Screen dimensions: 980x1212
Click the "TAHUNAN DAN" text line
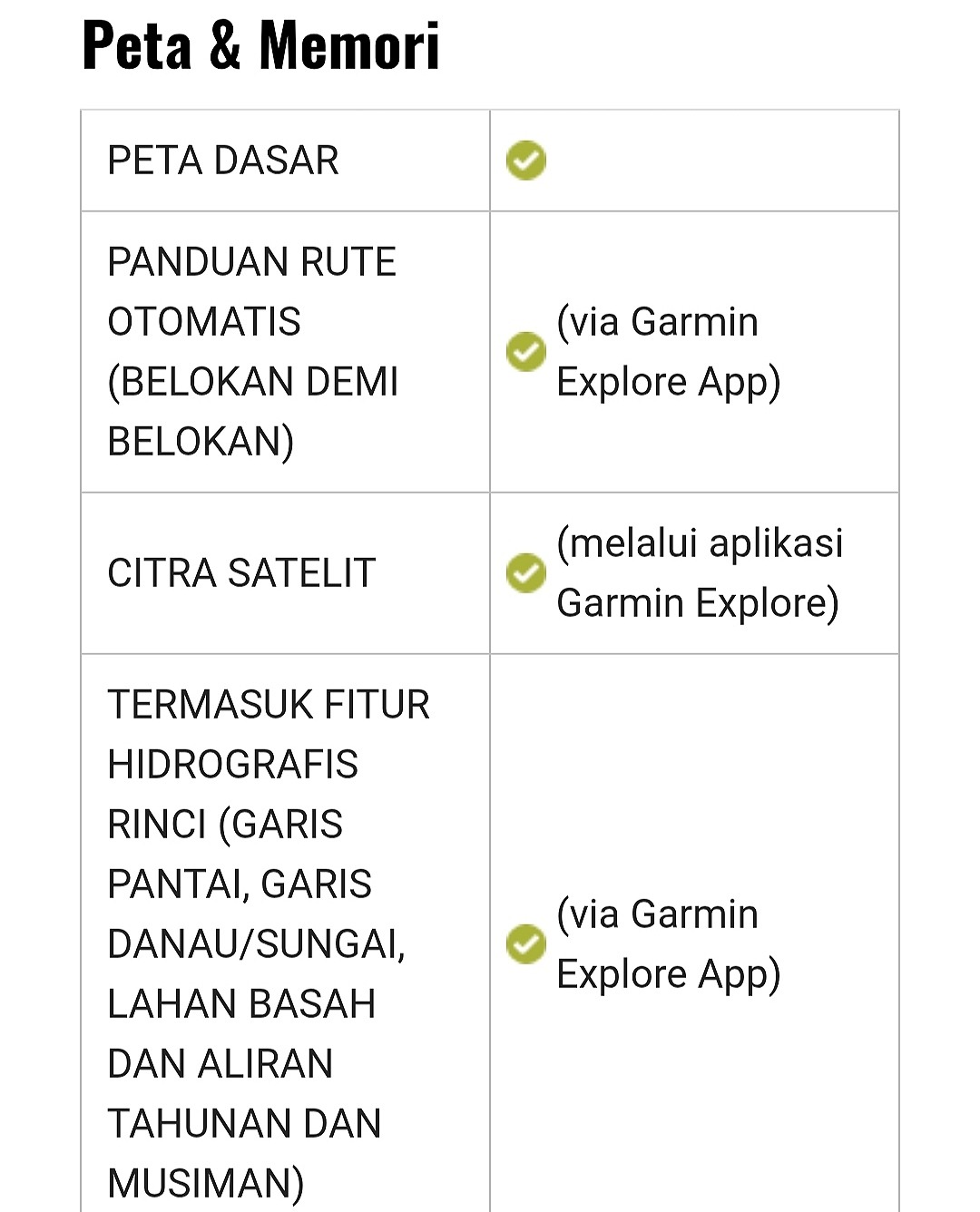[x=243, y=1124]
